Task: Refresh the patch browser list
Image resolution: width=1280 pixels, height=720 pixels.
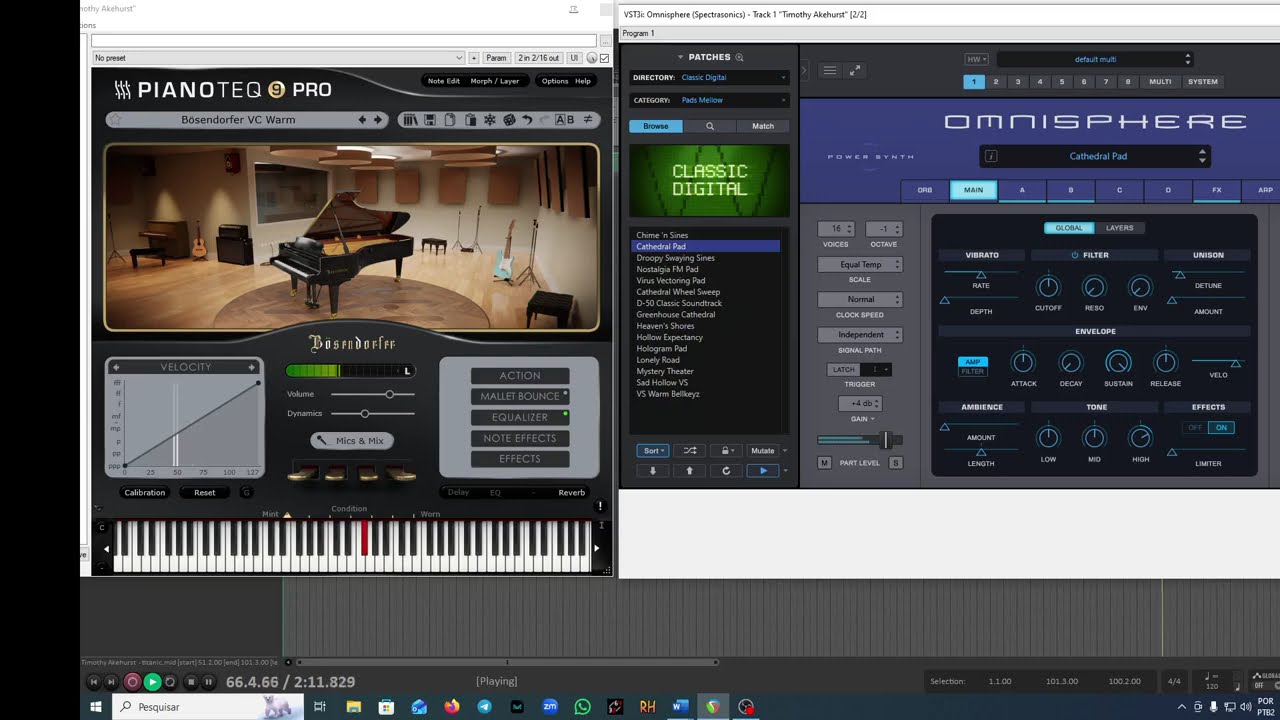Action: tap(726, 470)
